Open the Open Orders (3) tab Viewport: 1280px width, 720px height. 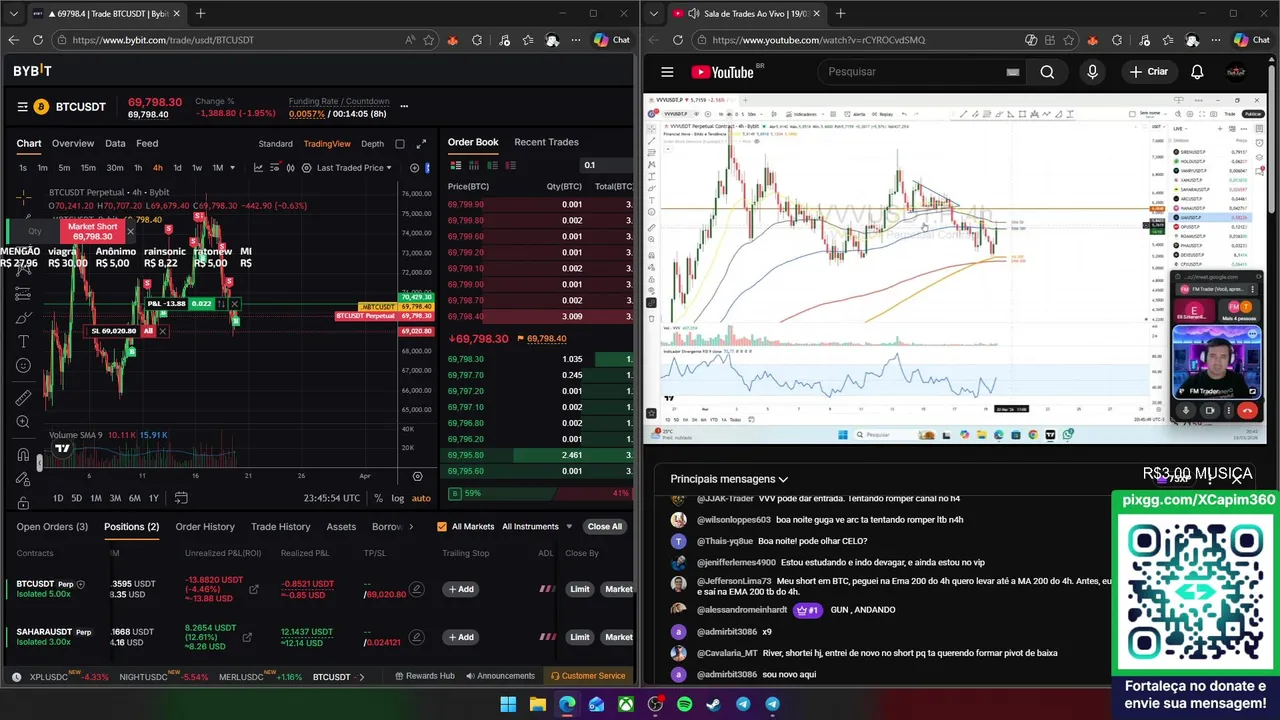[x=52, y=527]
